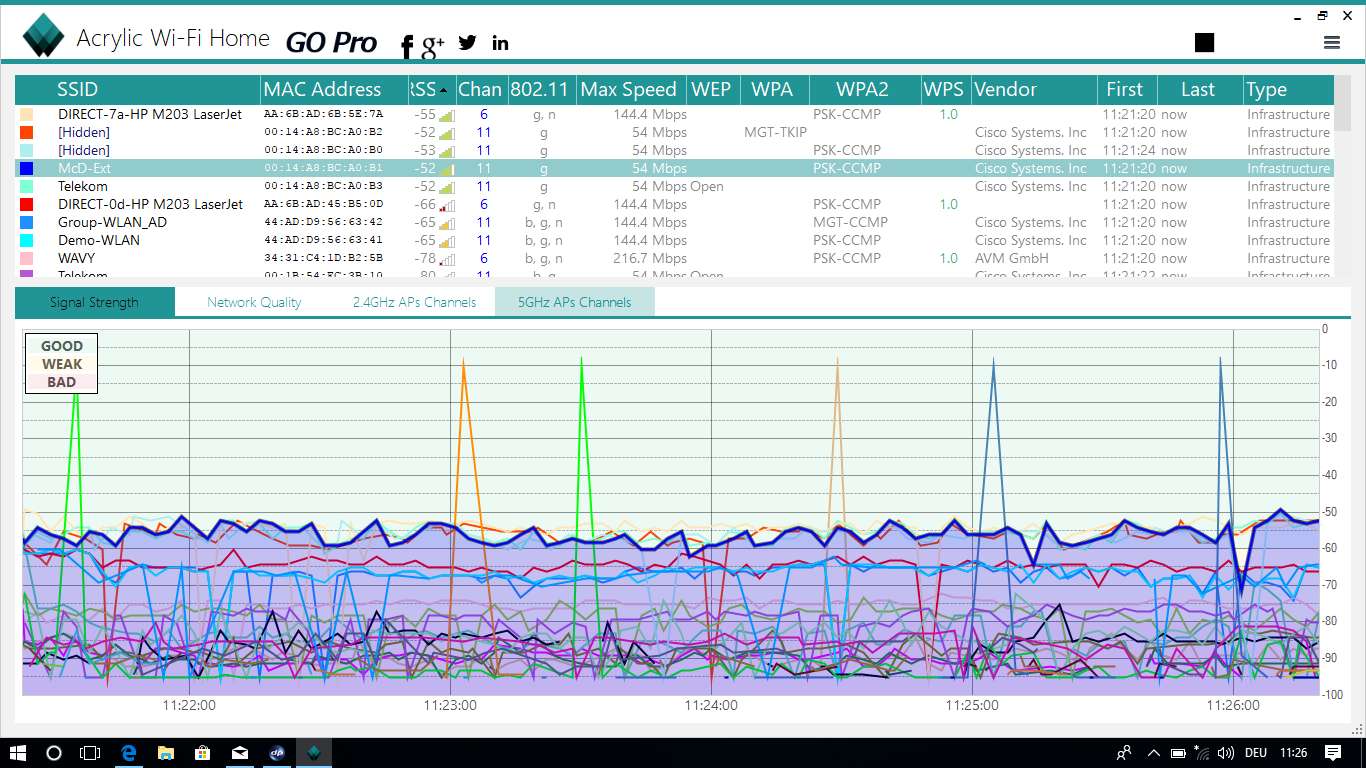Click the GO Pro upgrade link
The height and width of the screenshot is (768, 1366).
coord(331,43)
